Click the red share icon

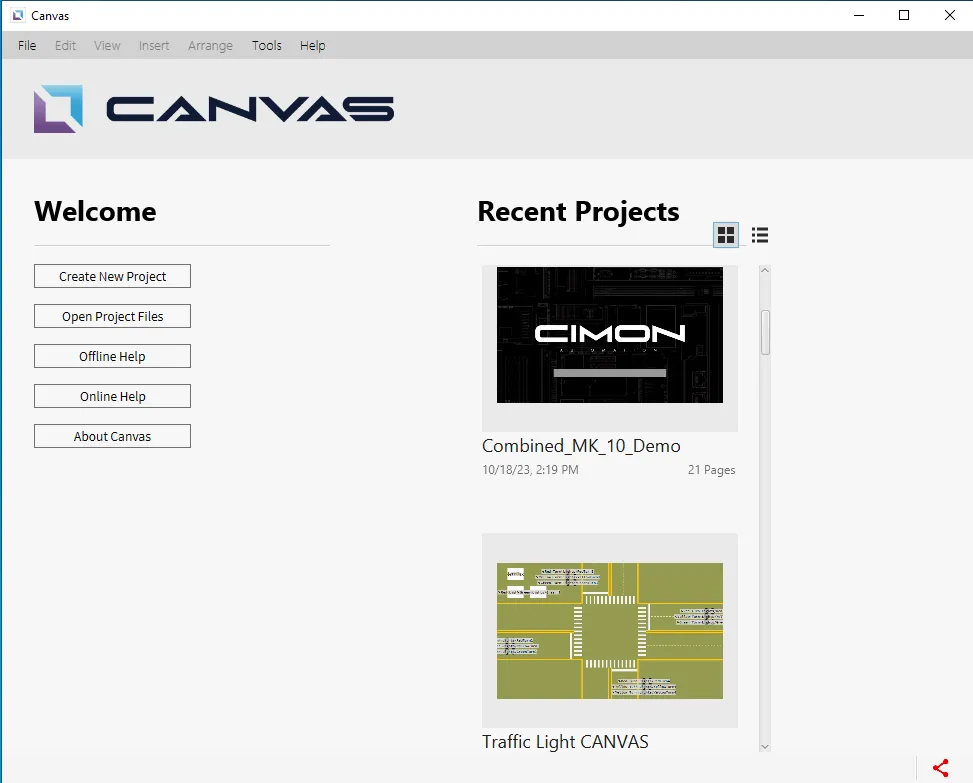tap(940, 768)
